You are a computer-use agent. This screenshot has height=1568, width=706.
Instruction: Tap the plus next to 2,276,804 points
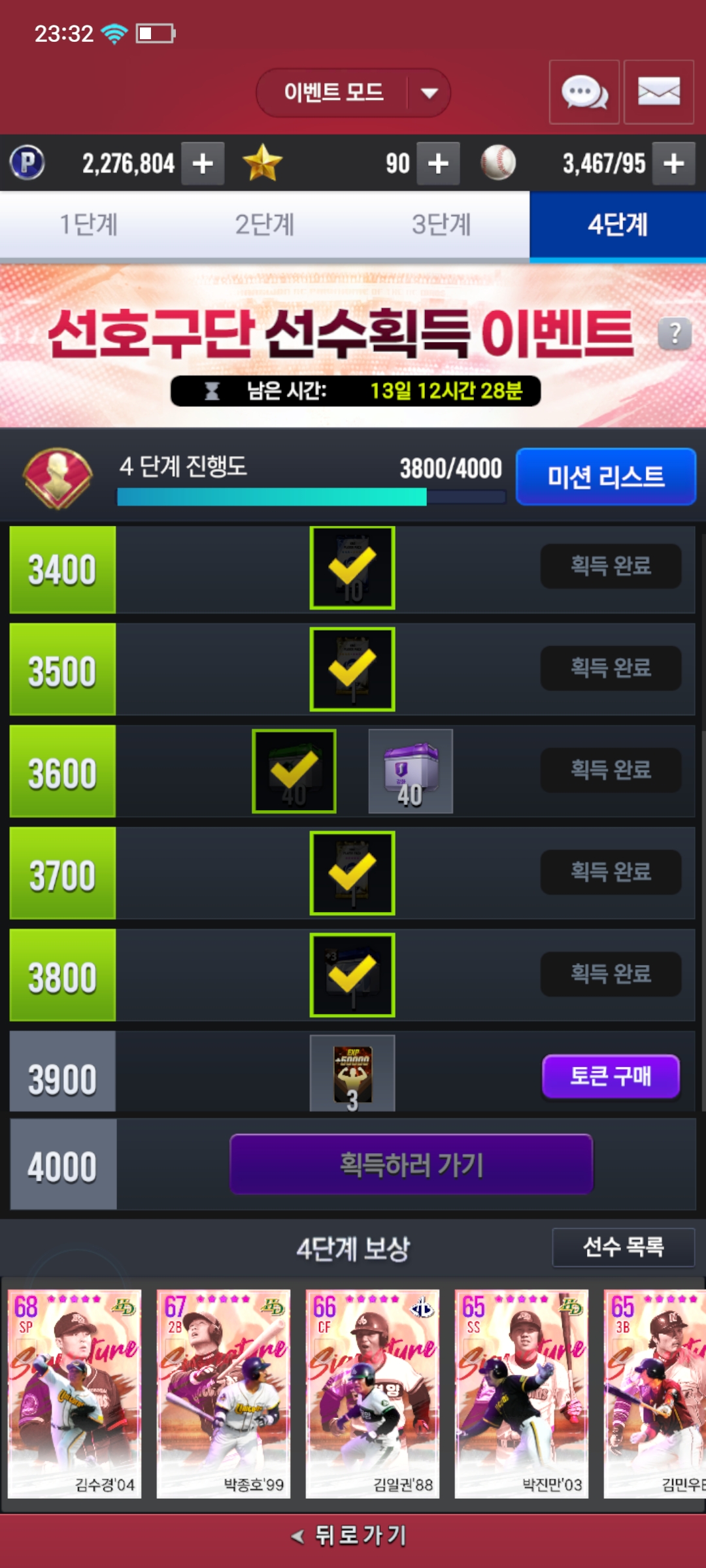(x=203, y=163)
